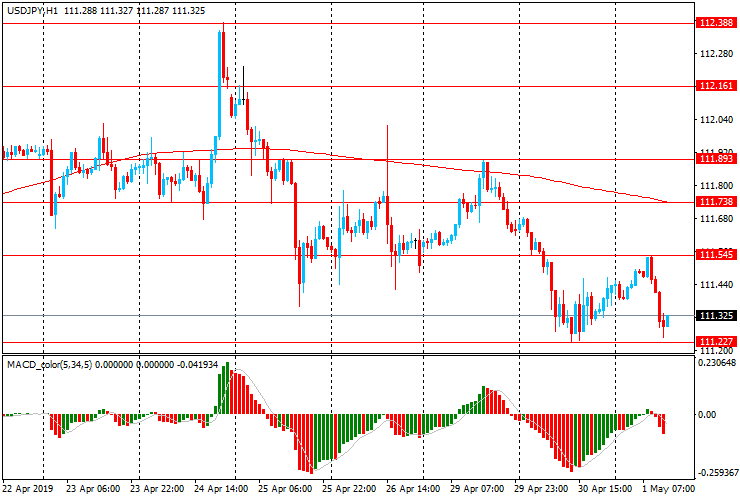
Task: Click the last blue candle at chart's right edge
Action: point(667,321)
